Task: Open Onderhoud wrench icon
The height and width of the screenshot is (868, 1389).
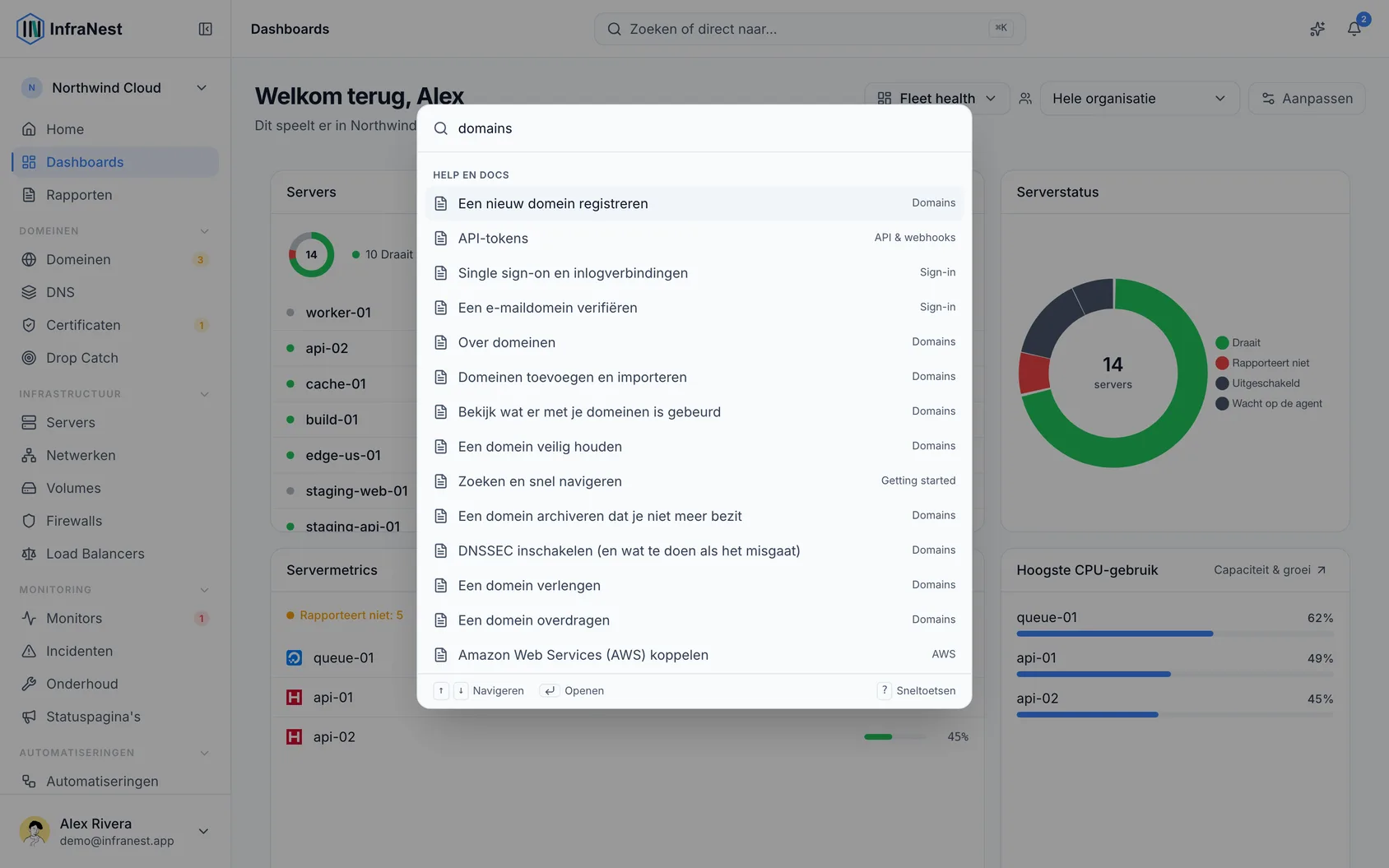Action: 29,684
